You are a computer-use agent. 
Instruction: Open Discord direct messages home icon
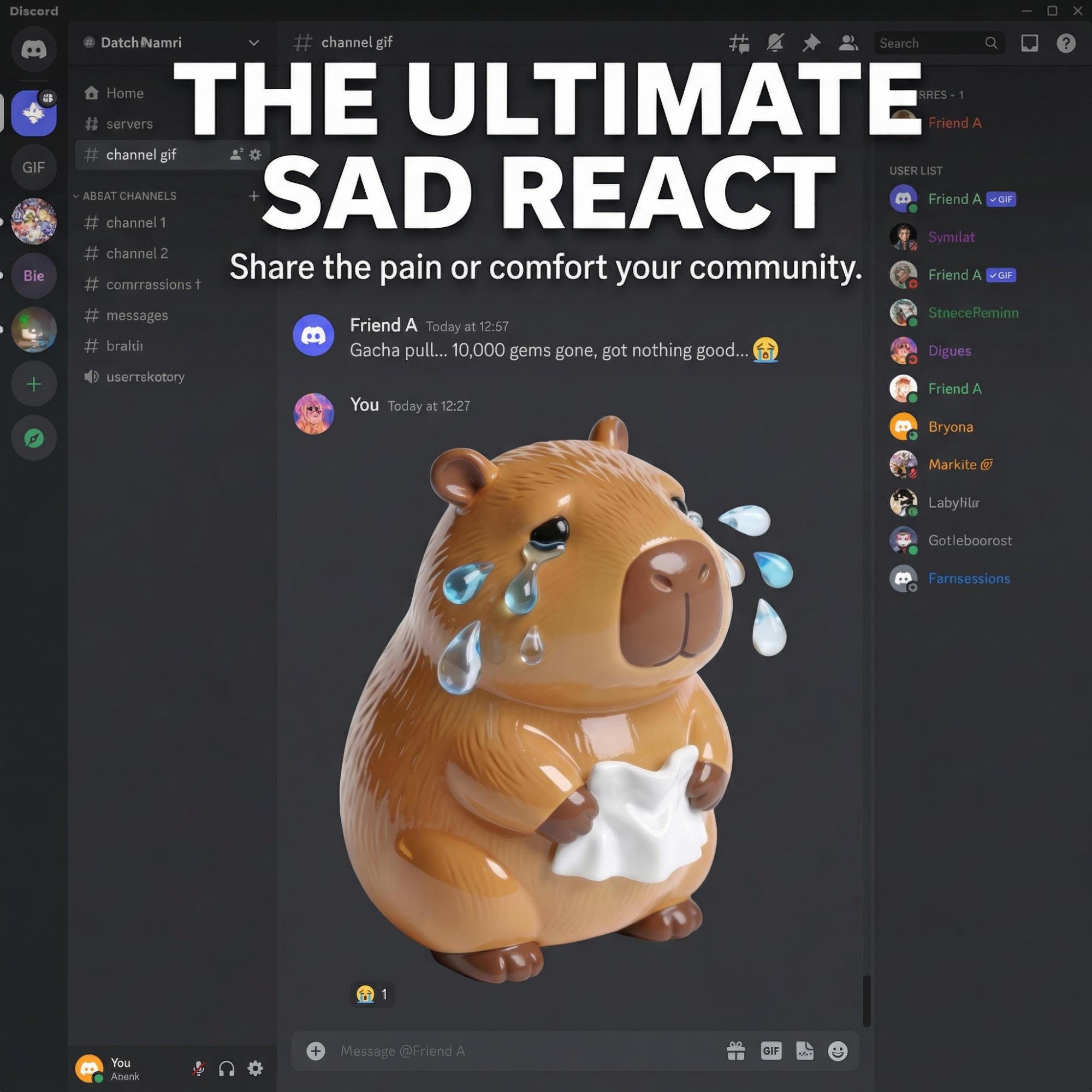(34, 50)
